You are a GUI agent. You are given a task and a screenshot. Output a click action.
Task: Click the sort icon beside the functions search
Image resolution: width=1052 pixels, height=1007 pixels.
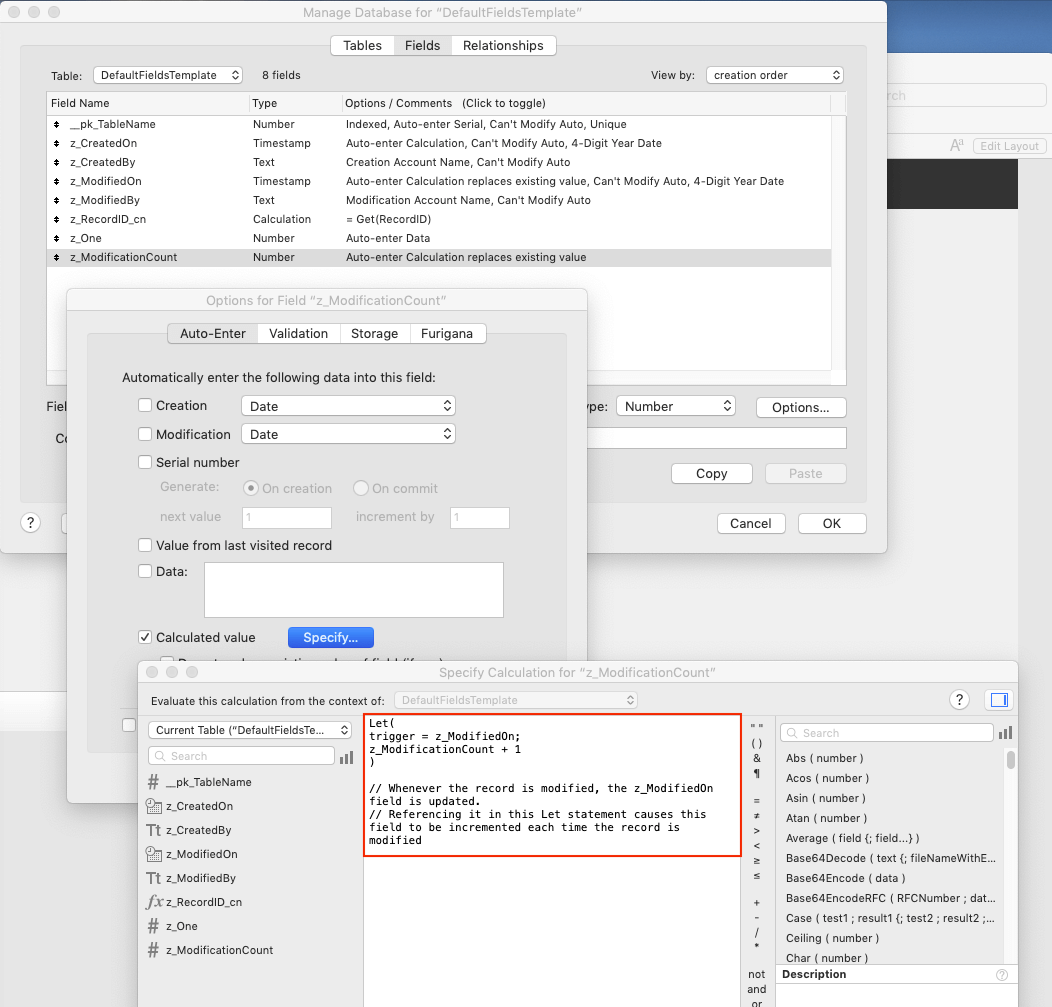1006,733
